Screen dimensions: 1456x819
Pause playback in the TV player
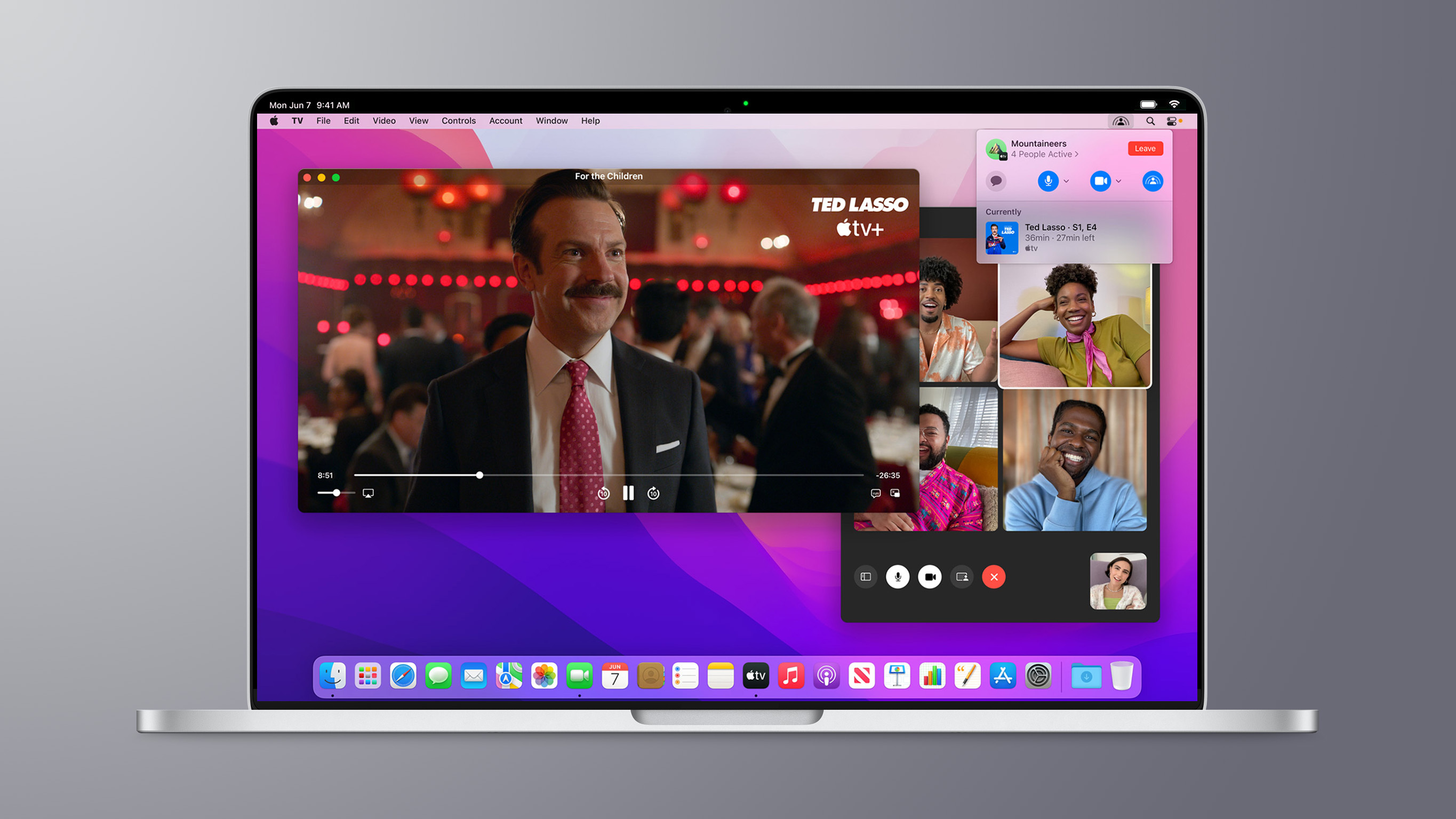point(628,493)
